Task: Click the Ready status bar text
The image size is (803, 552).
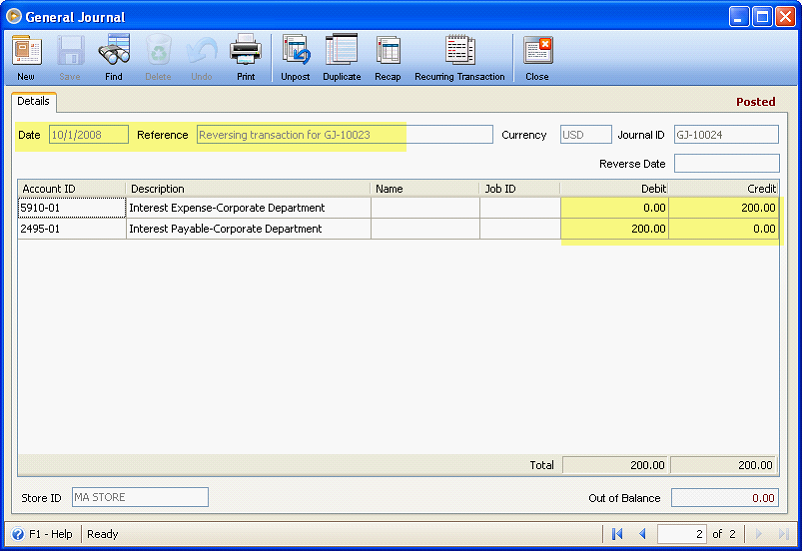Action: tap(102, 534)
